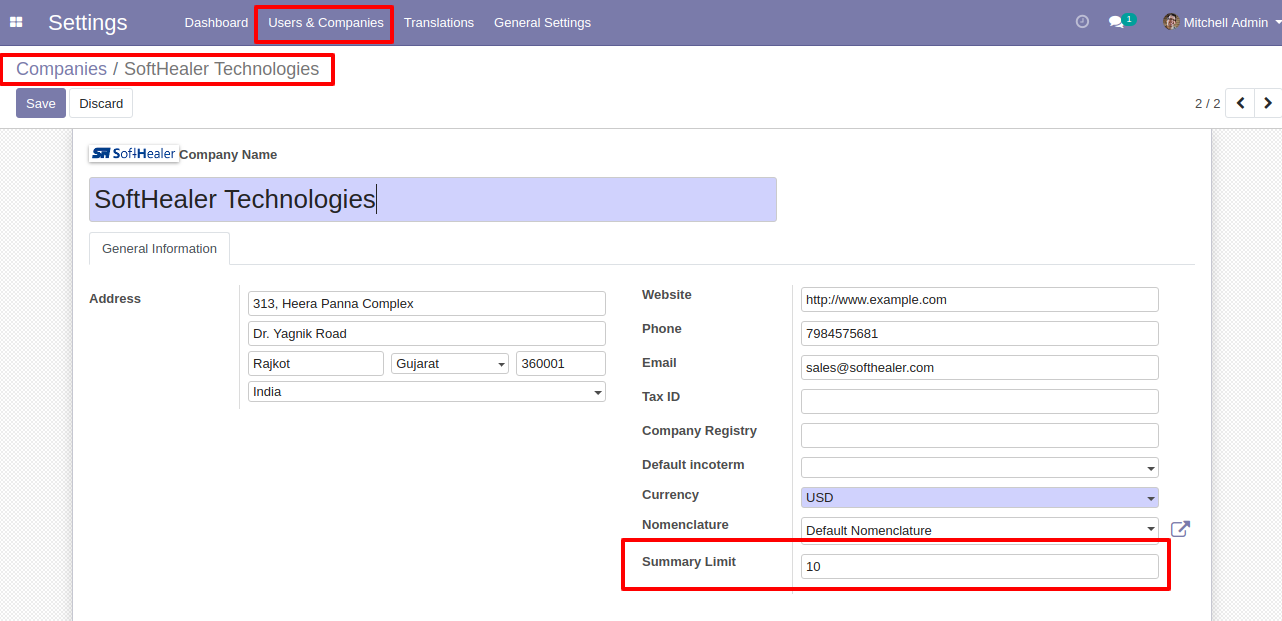
Task: Click the 'SoftHealer Technologies' breadcrumb text
Action: click(222, 69)
